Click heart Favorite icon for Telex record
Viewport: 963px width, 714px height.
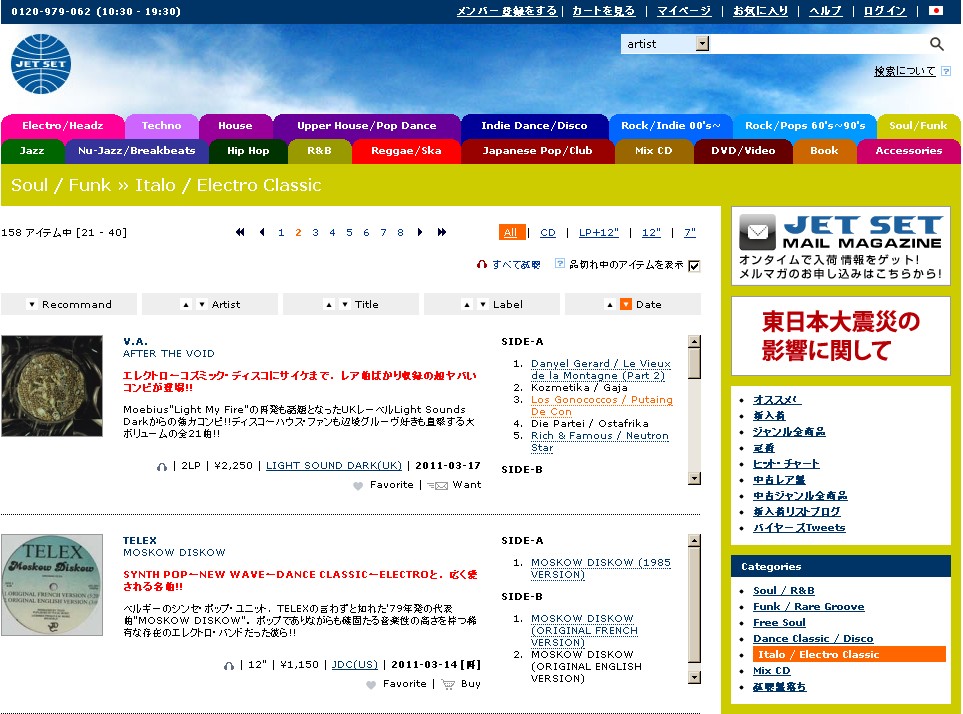tap(370, 685)
